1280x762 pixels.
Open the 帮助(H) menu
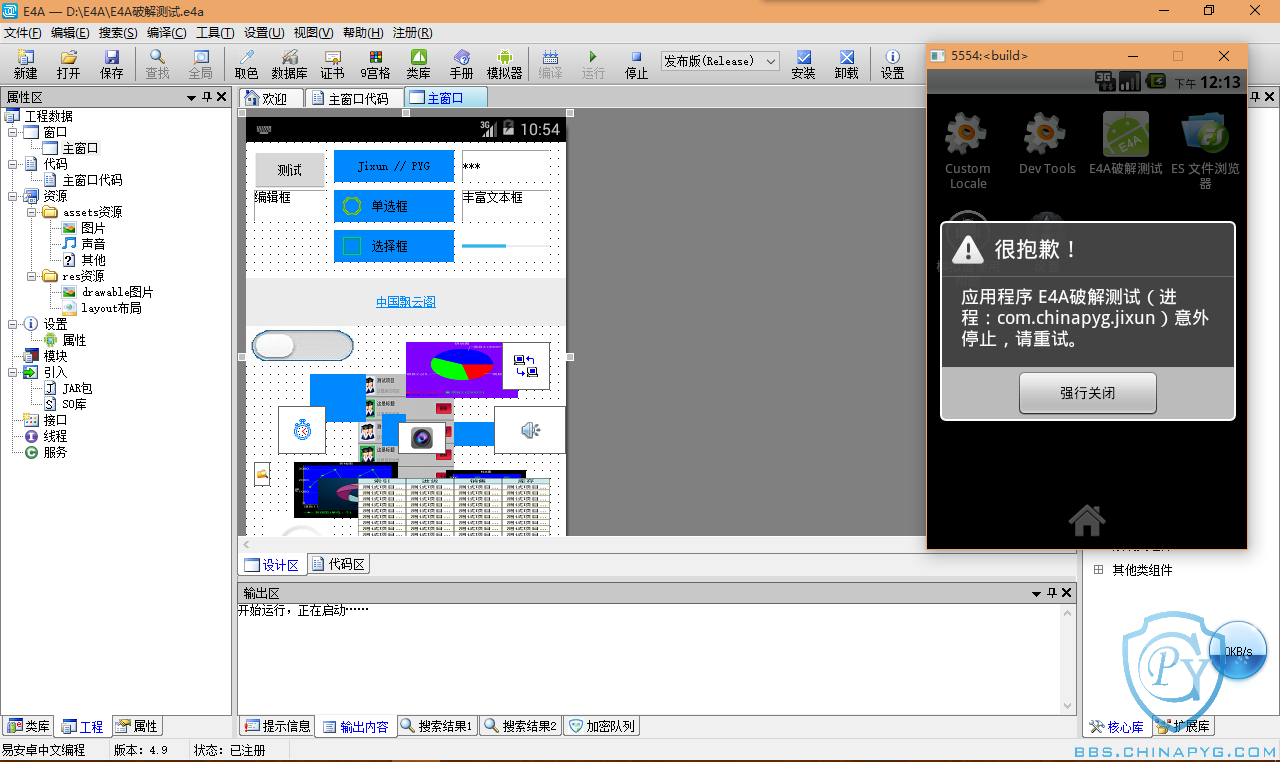point(363,33)
